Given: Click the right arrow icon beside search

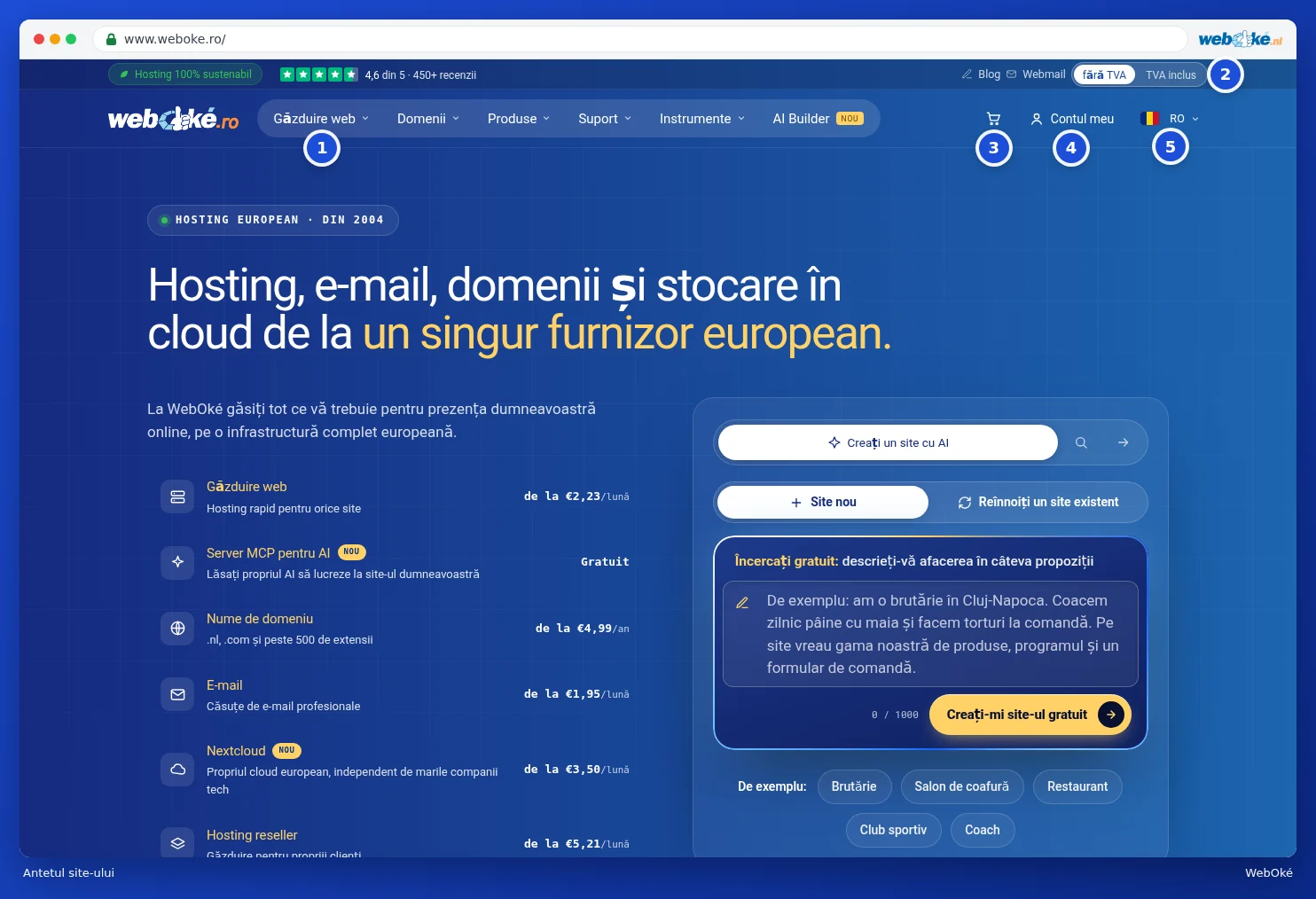Looking at the screenshot, I should (1124, 442).
